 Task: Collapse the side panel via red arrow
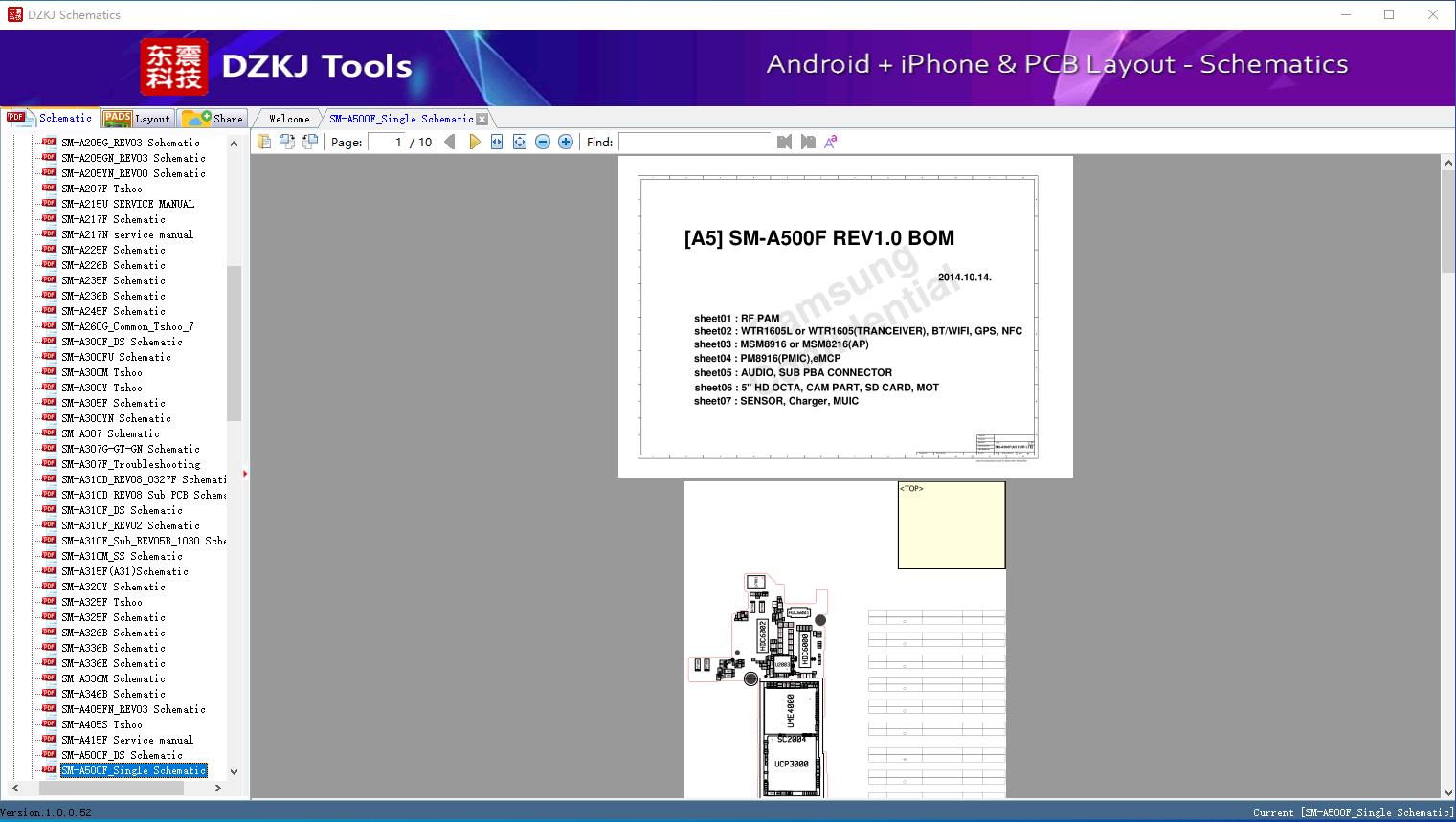pyautogui.click(x=245, y=474)
